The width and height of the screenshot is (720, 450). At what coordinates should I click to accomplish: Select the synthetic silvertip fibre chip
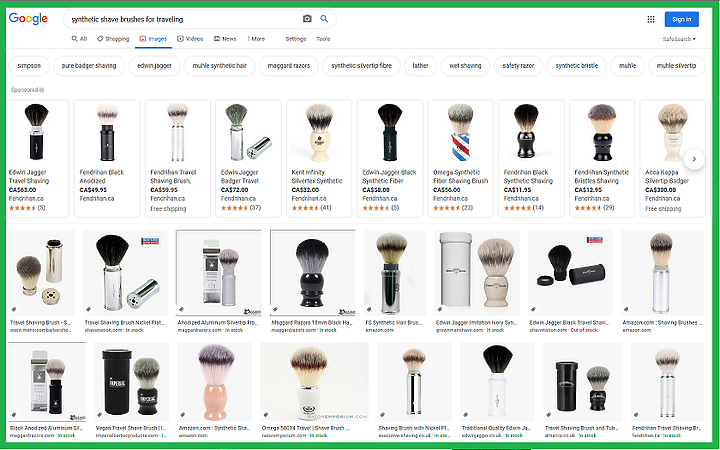(x=361, y=66)
